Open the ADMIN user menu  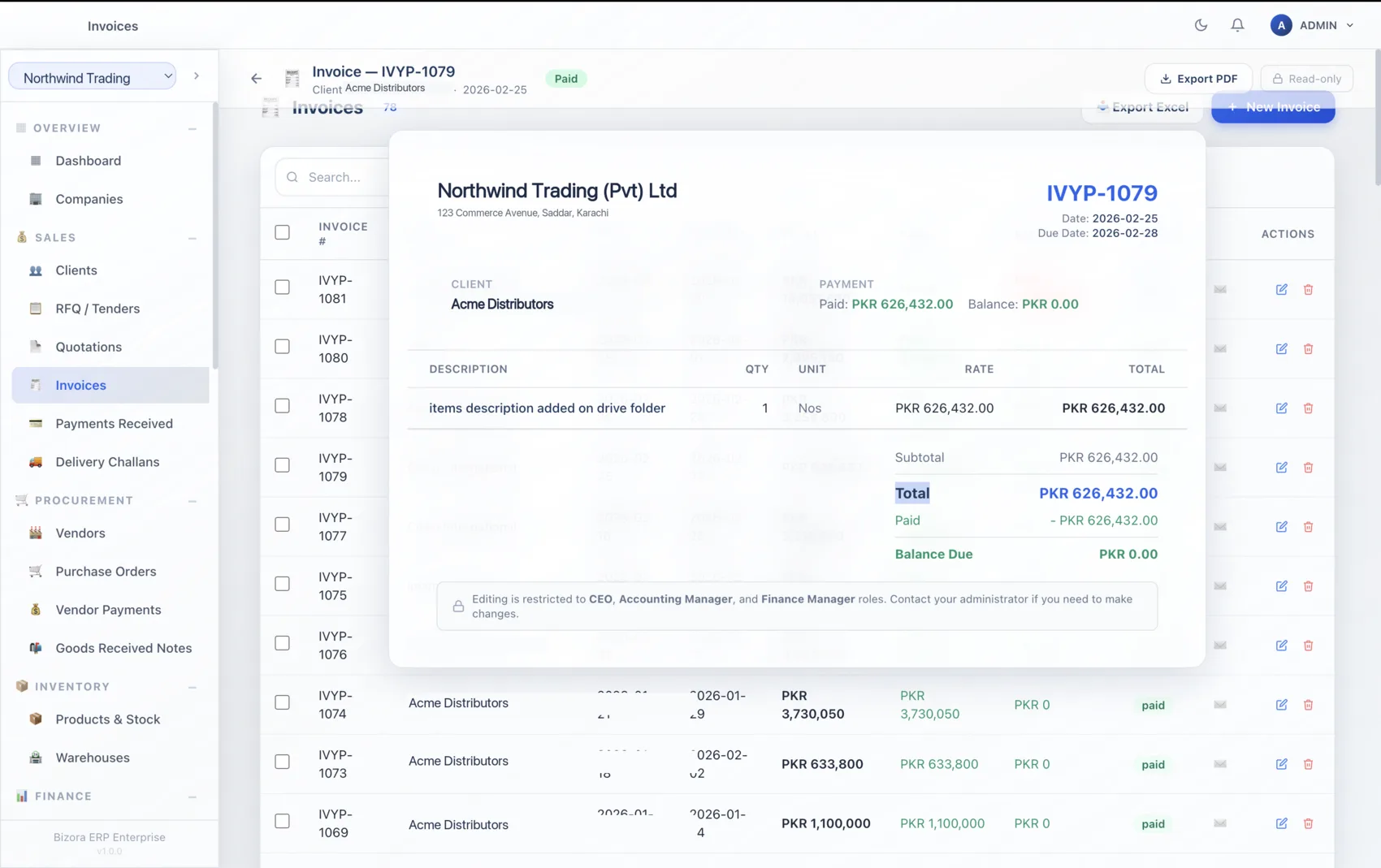[x=1313, y=25]
